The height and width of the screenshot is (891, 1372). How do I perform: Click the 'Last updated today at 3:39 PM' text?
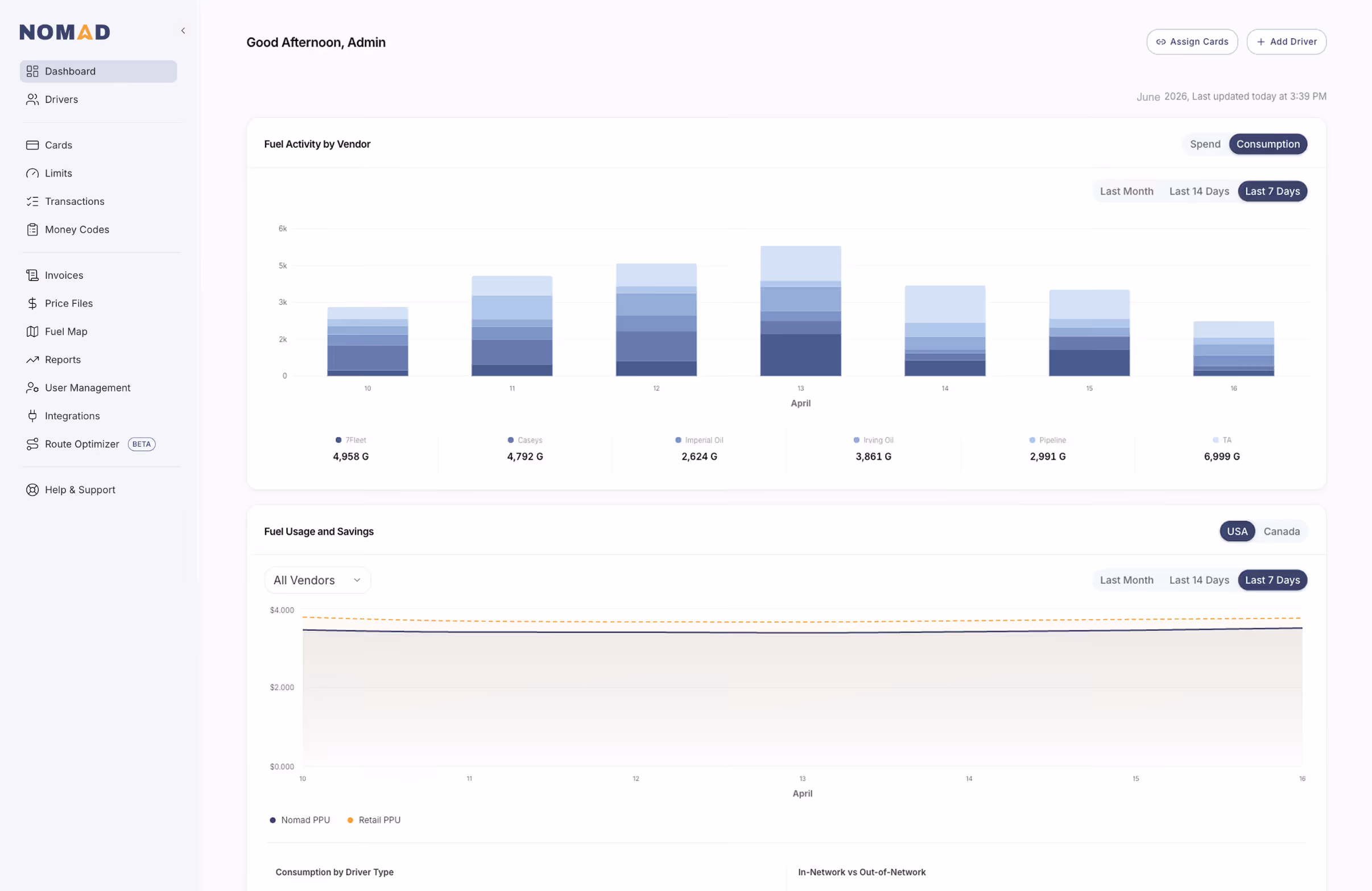point(1258,96)
